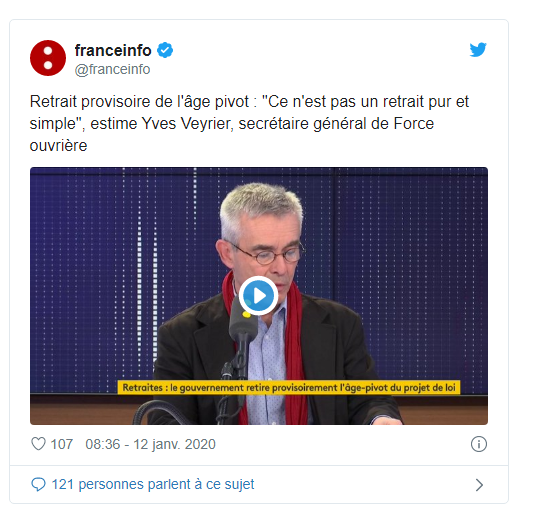The height and width of the screenshot is (515, 536).
Task: Click the 107 likes count
Action: 62,444
